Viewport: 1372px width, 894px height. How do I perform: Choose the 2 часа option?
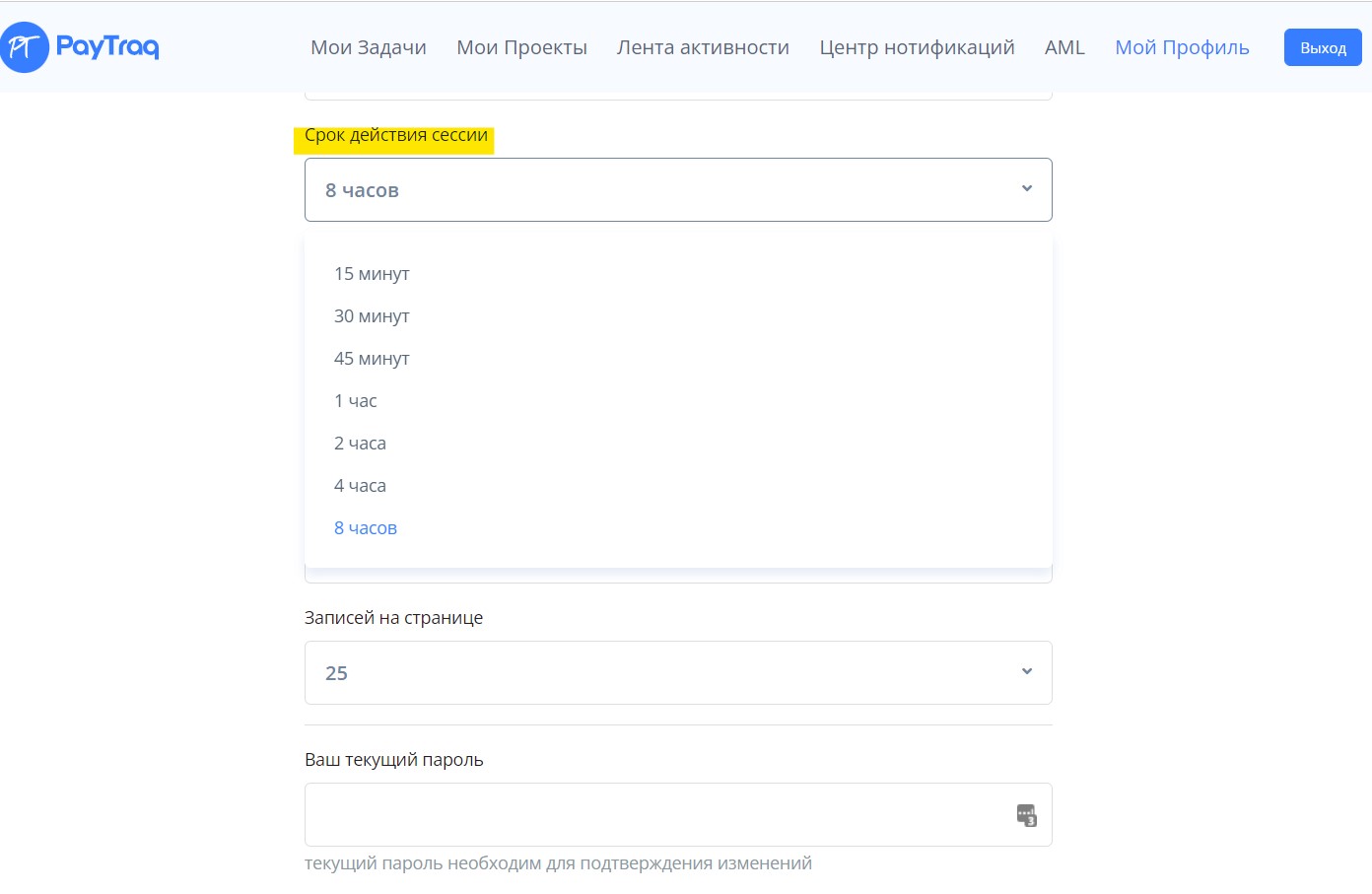pos(360,444)
